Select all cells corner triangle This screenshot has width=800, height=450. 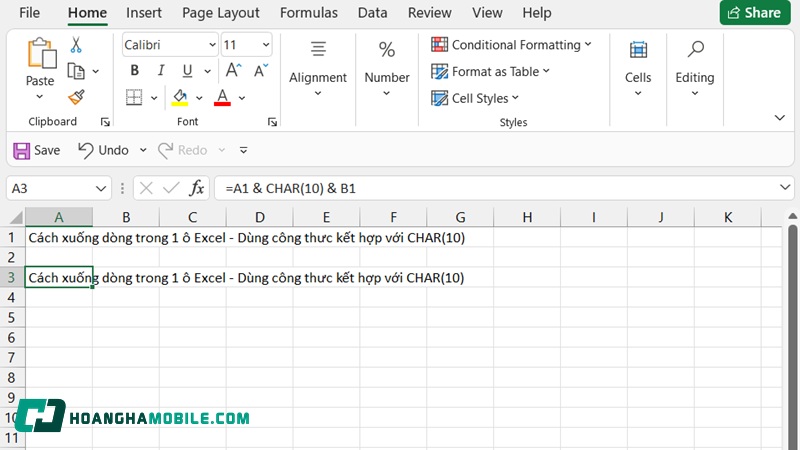15,217
